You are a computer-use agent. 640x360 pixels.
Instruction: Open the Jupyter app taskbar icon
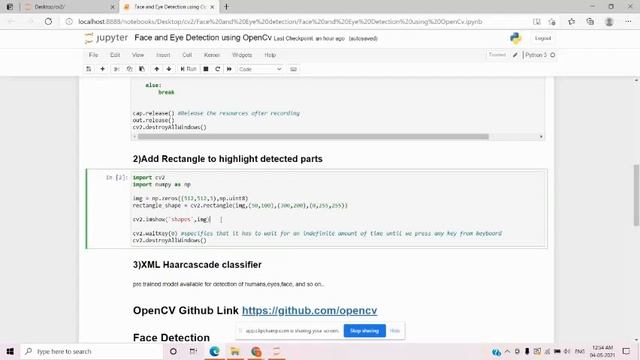point(277,351)
